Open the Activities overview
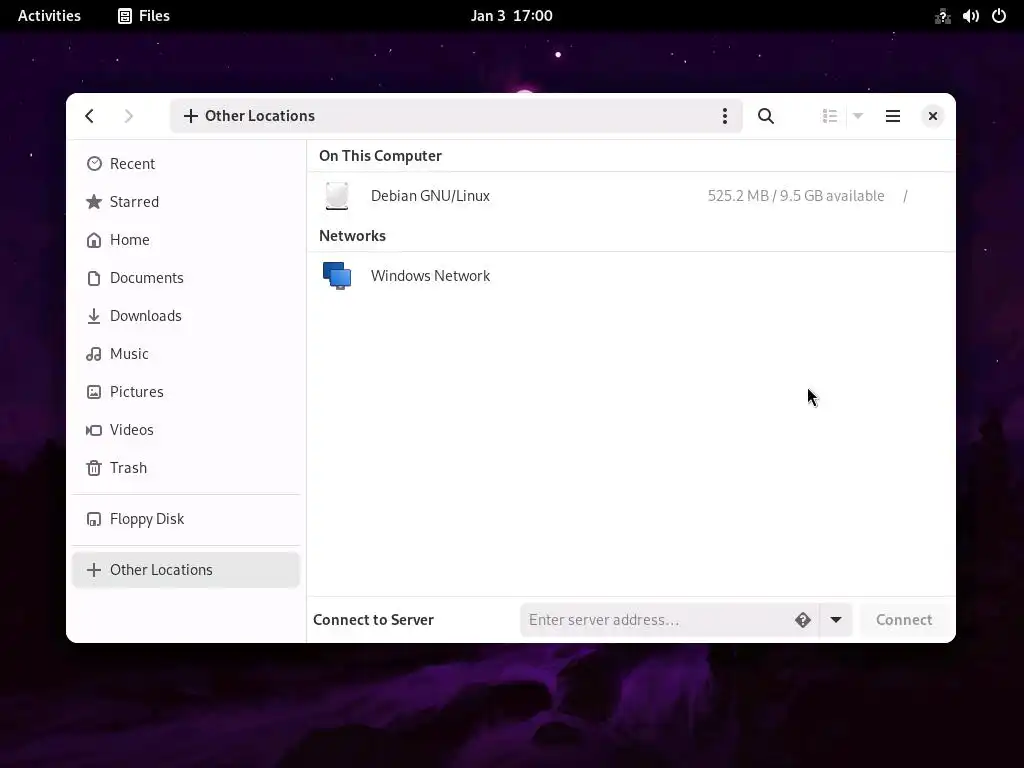Image resolution: width=1024 pixels, height=768 pixels. click(x=49, y=16)
